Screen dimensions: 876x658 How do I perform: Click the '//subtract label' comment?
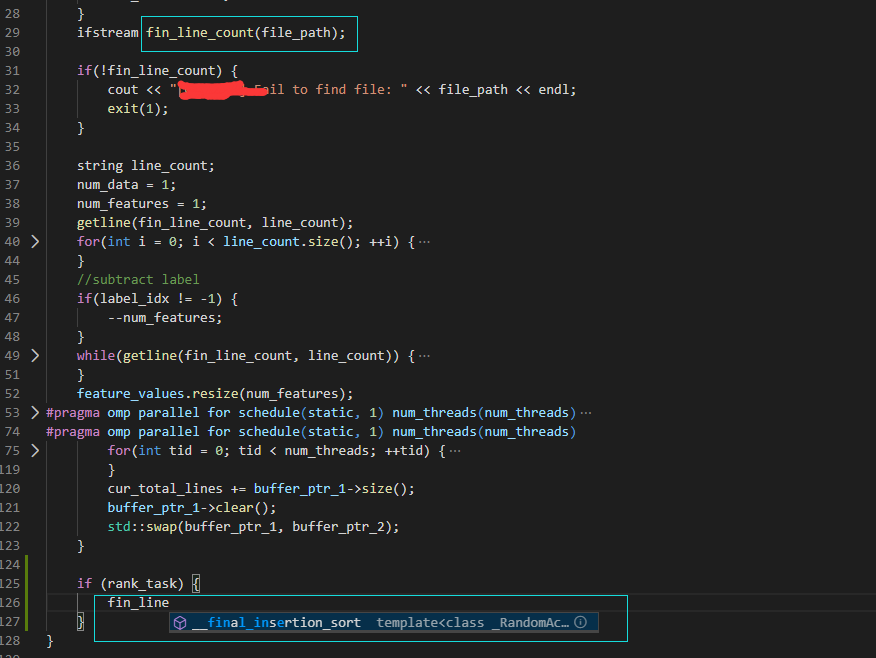pos(138,279)
